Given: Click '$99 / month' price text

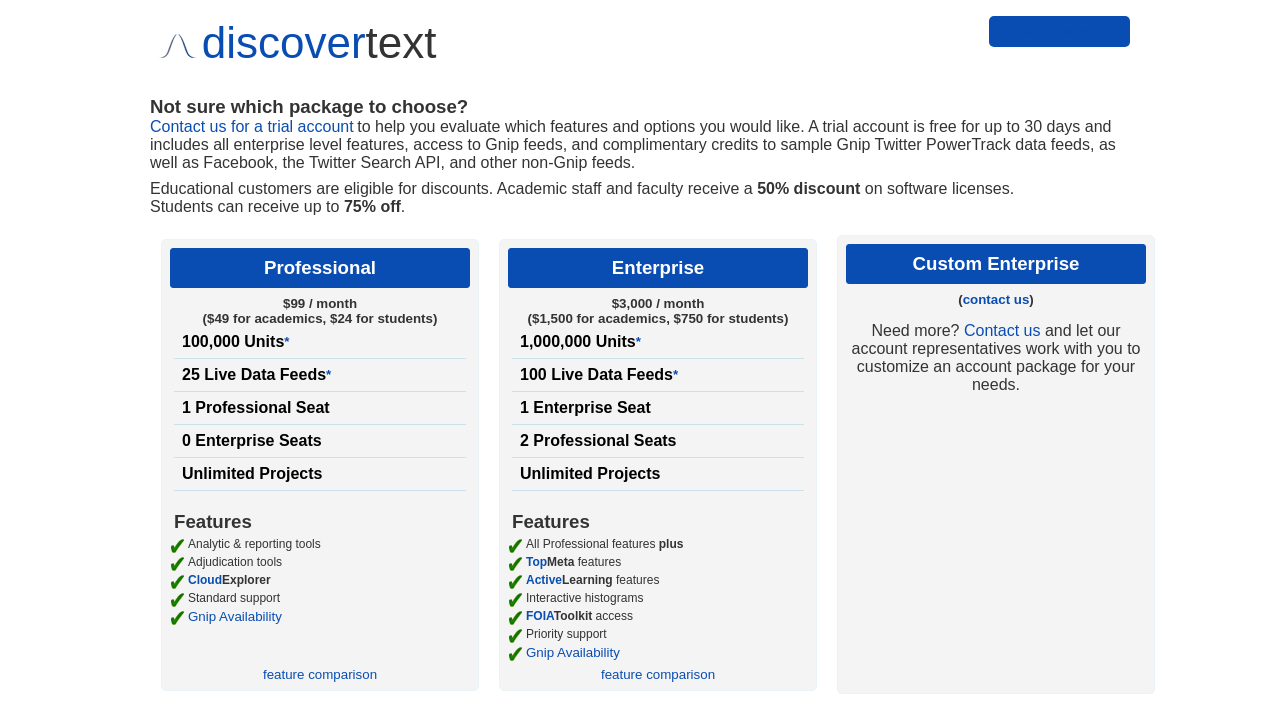Looking at the screenshot, I should coord(320,304).
